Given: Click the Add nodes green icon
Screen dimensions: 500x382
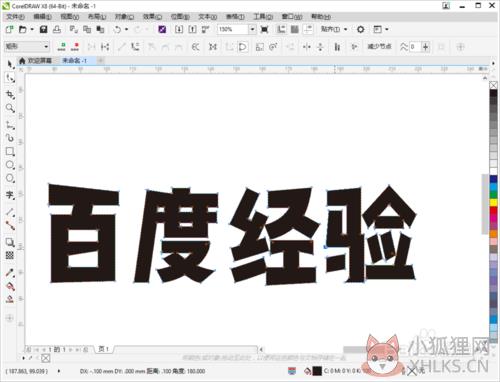Looking at the screenshot, I should point(62,47).
